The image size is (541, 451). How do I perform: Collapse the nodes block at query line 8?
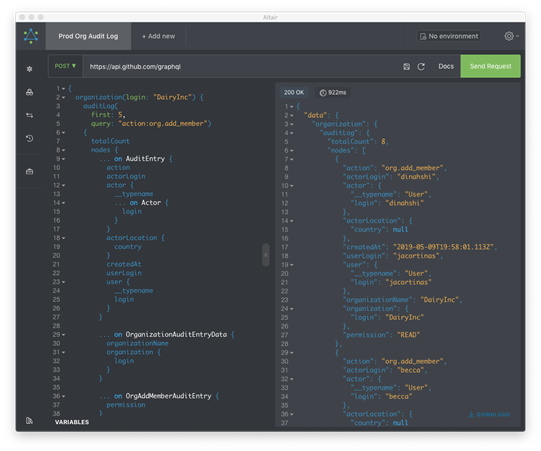click(63, 150)
